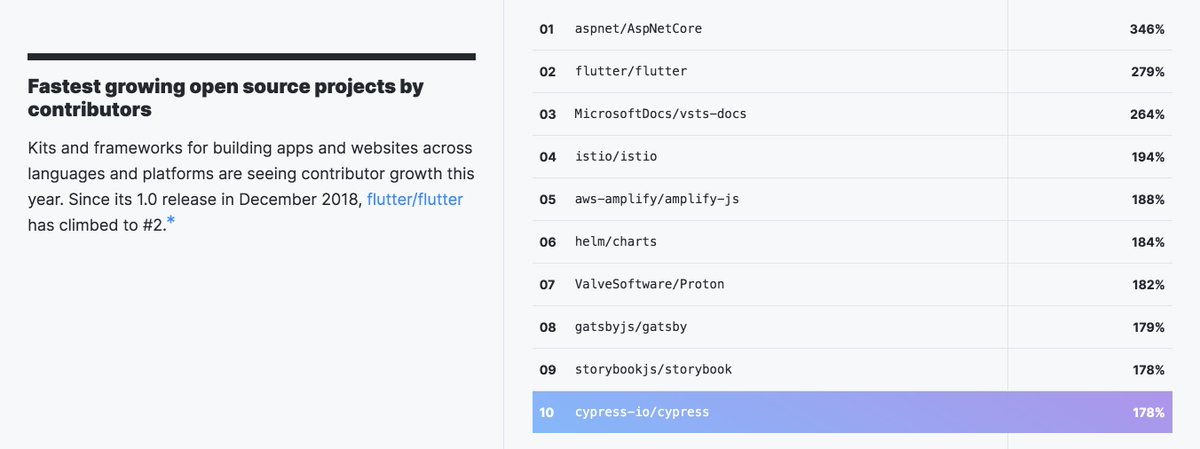
Task: Click rank number 01 in the list
Action: (x=547, y=29)
